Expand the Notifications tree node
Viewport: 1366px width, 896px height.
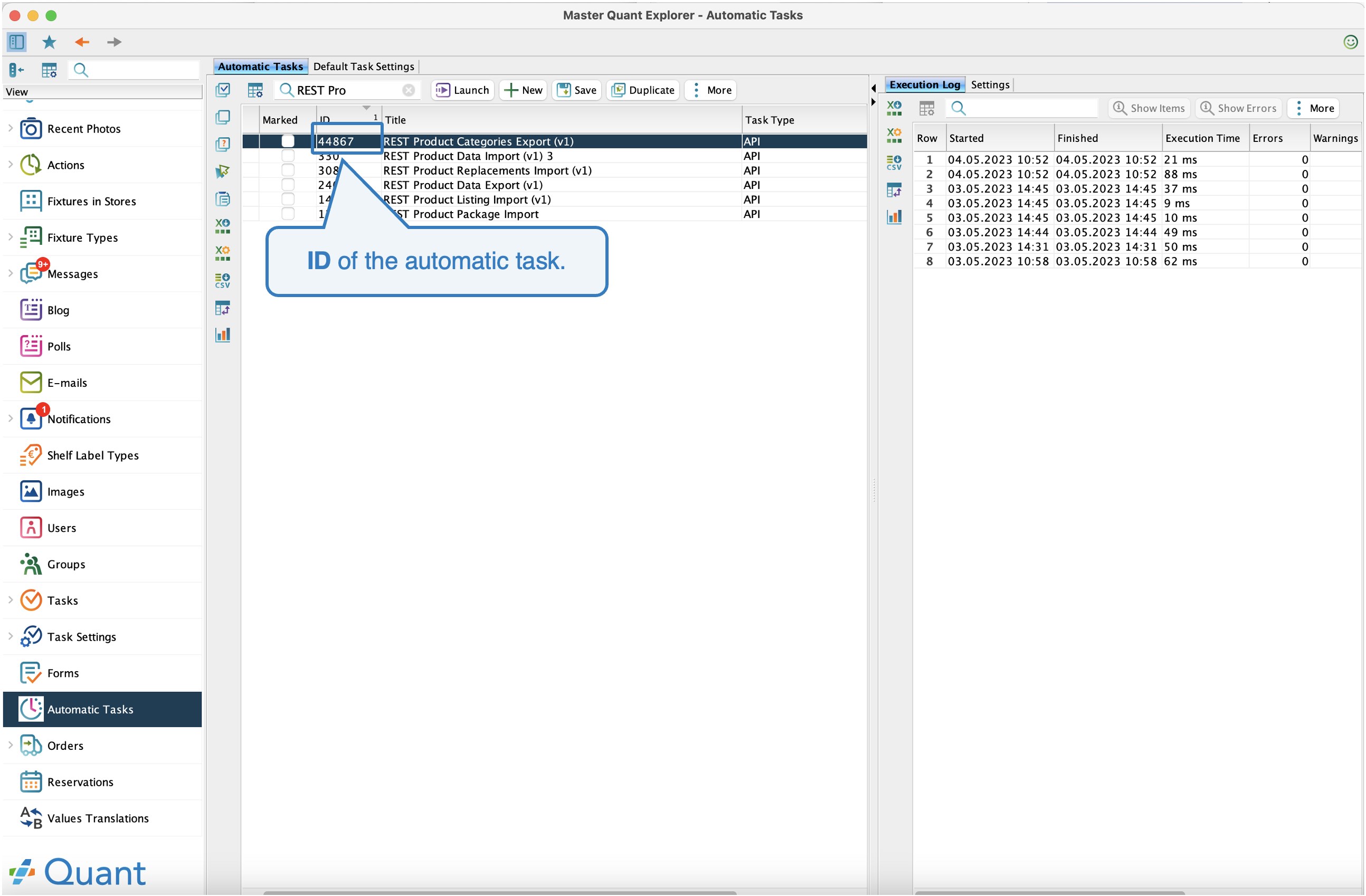11,419
